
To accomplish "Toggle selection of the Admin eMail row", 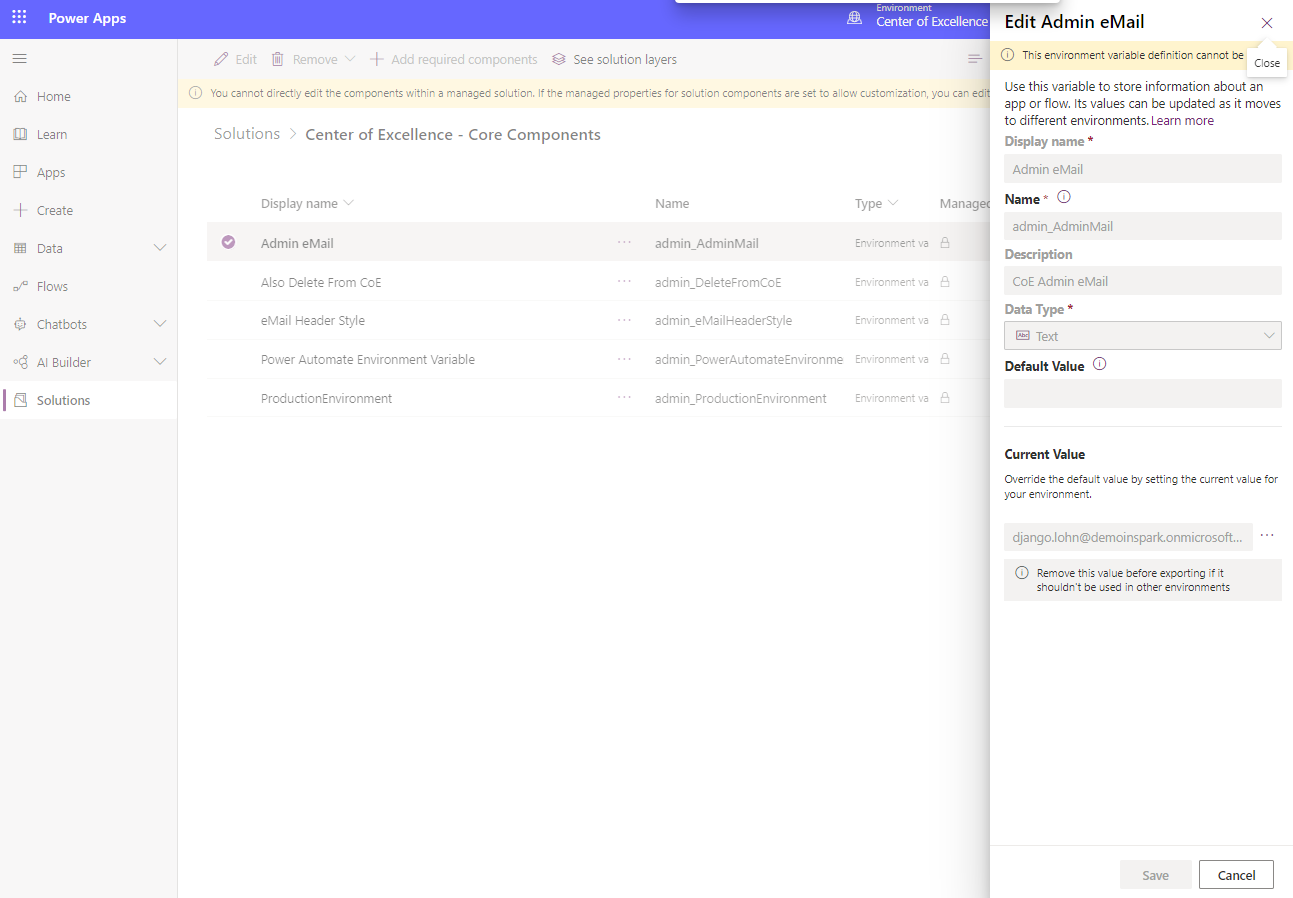I will (x=228, y=242).
